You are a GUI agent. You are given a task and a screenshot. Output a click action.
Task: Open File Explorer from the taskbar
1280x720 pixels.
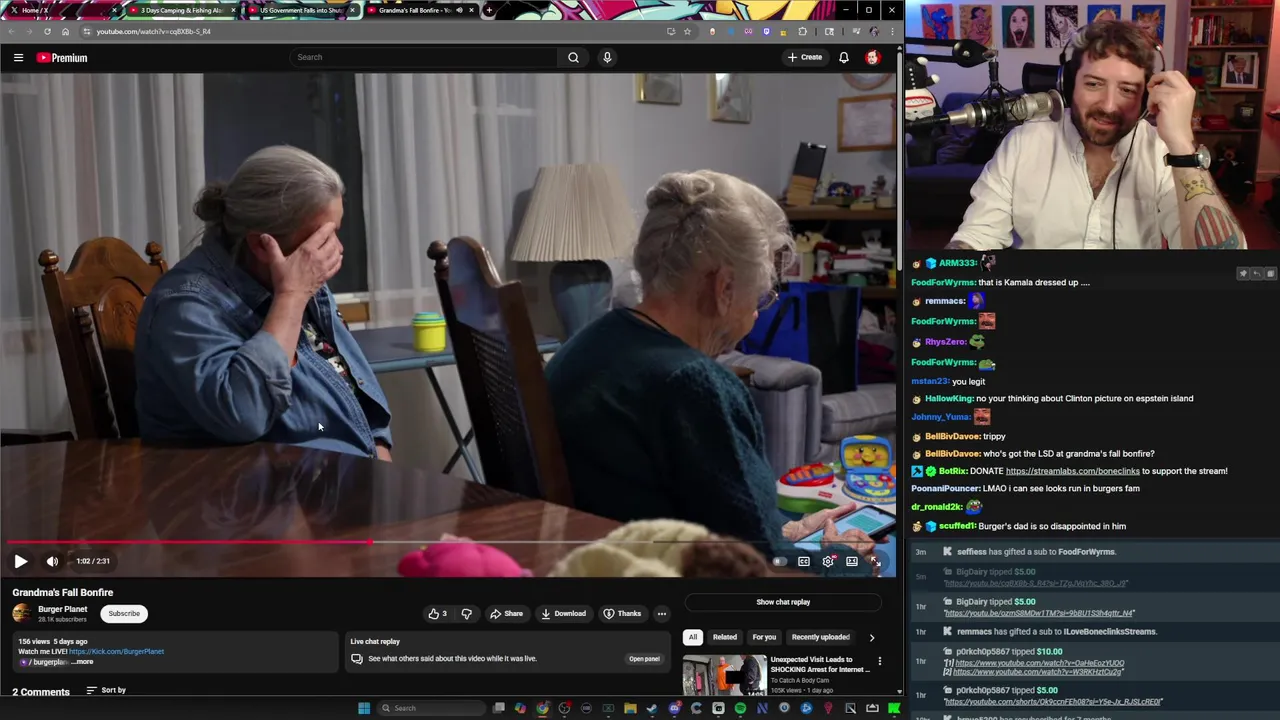pos(630,708)
